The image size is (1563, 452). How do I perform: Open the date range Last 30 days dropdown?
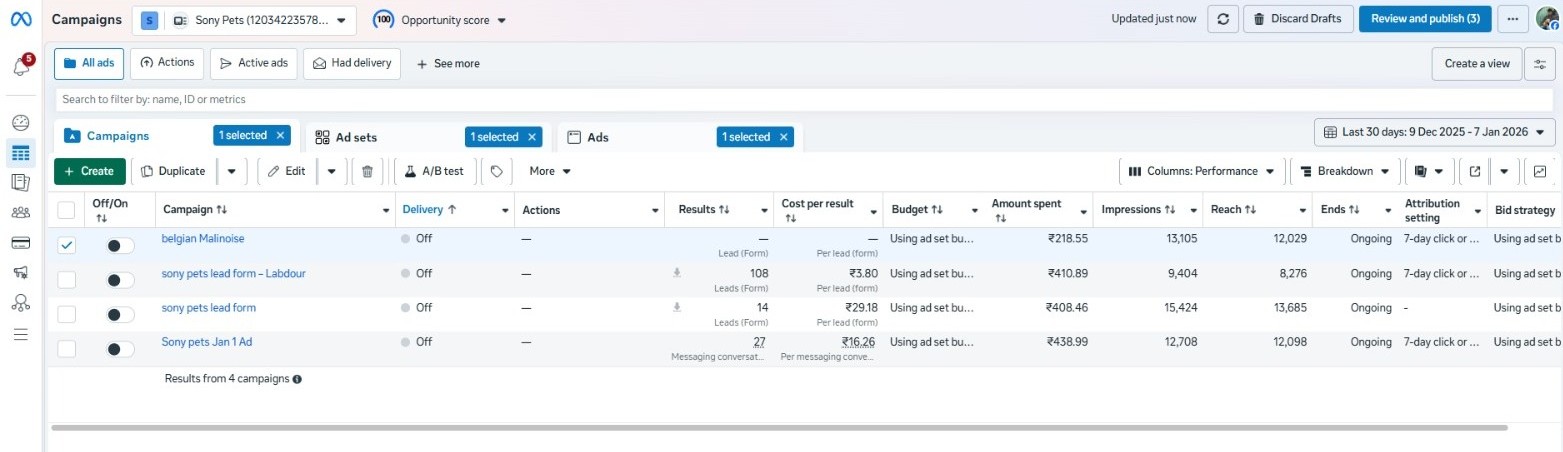click(1435, 132)
